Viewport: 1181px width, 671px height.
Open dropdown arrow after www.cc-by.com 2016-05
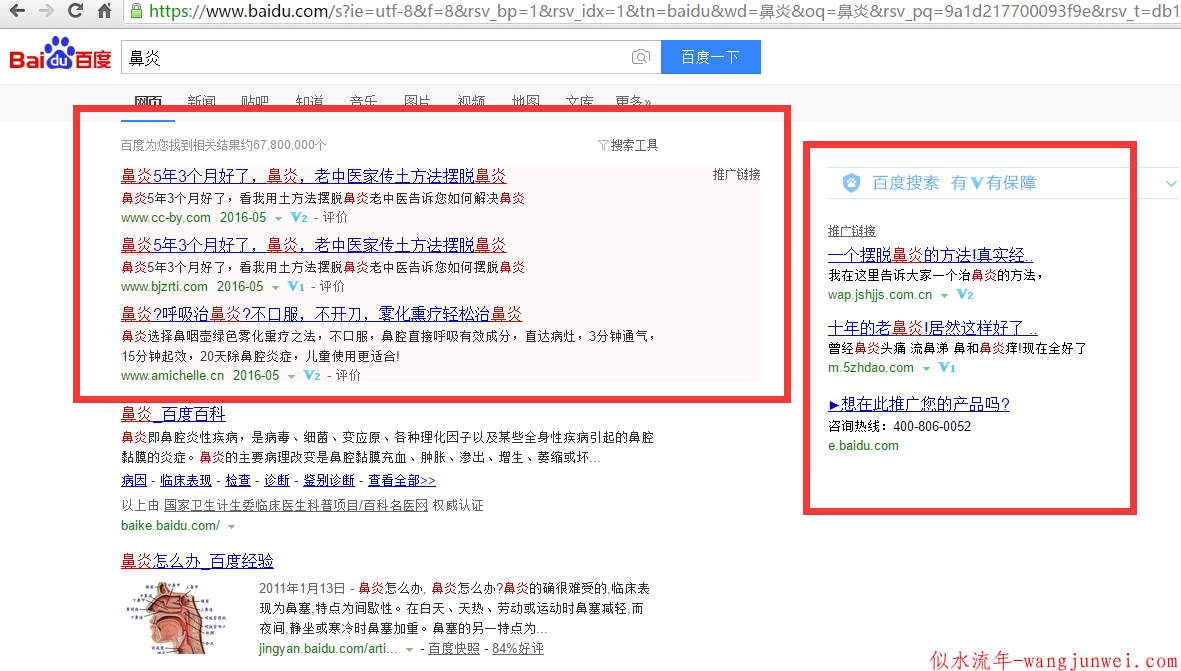(x=278, y=218)
